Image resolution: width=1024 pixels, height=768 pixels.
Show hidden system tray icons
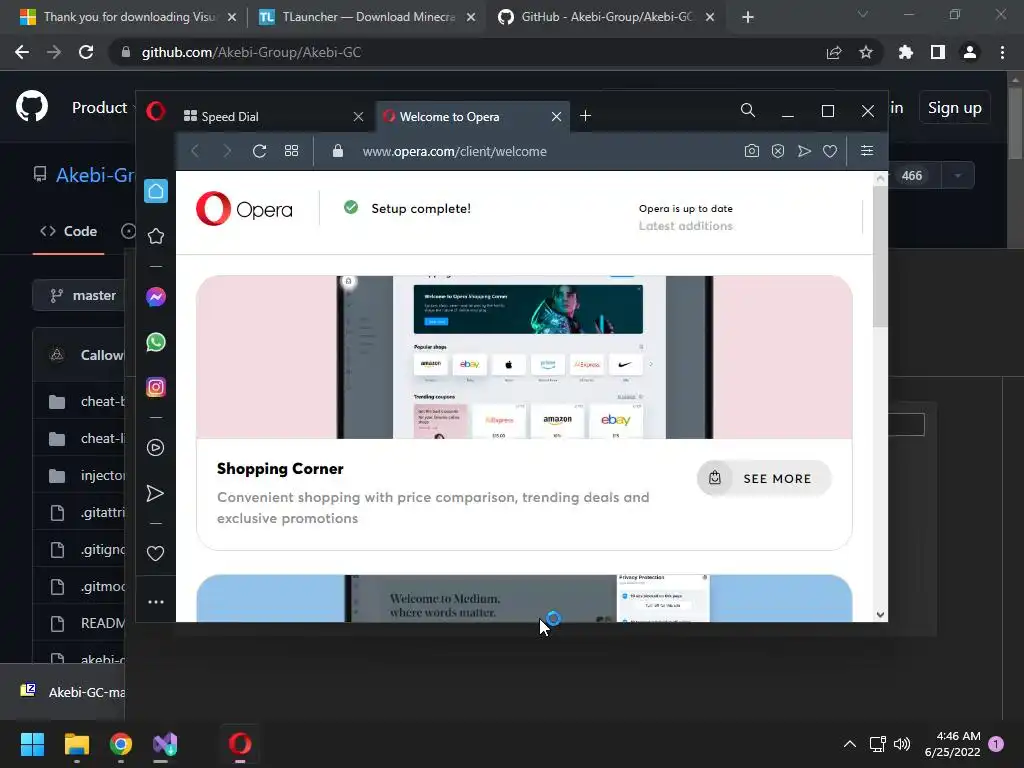[850, 744]
